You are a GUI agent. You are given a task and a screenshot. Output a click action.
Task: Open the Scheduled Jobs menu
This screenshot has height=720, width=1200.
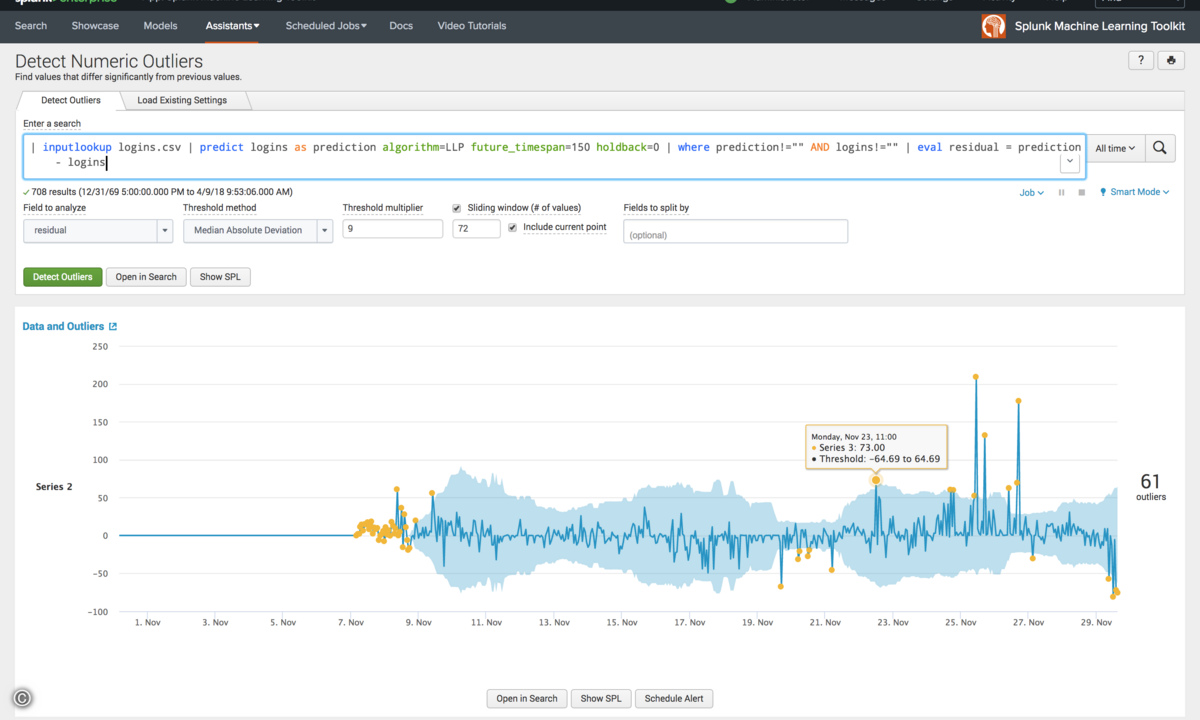tap(326, 26)
